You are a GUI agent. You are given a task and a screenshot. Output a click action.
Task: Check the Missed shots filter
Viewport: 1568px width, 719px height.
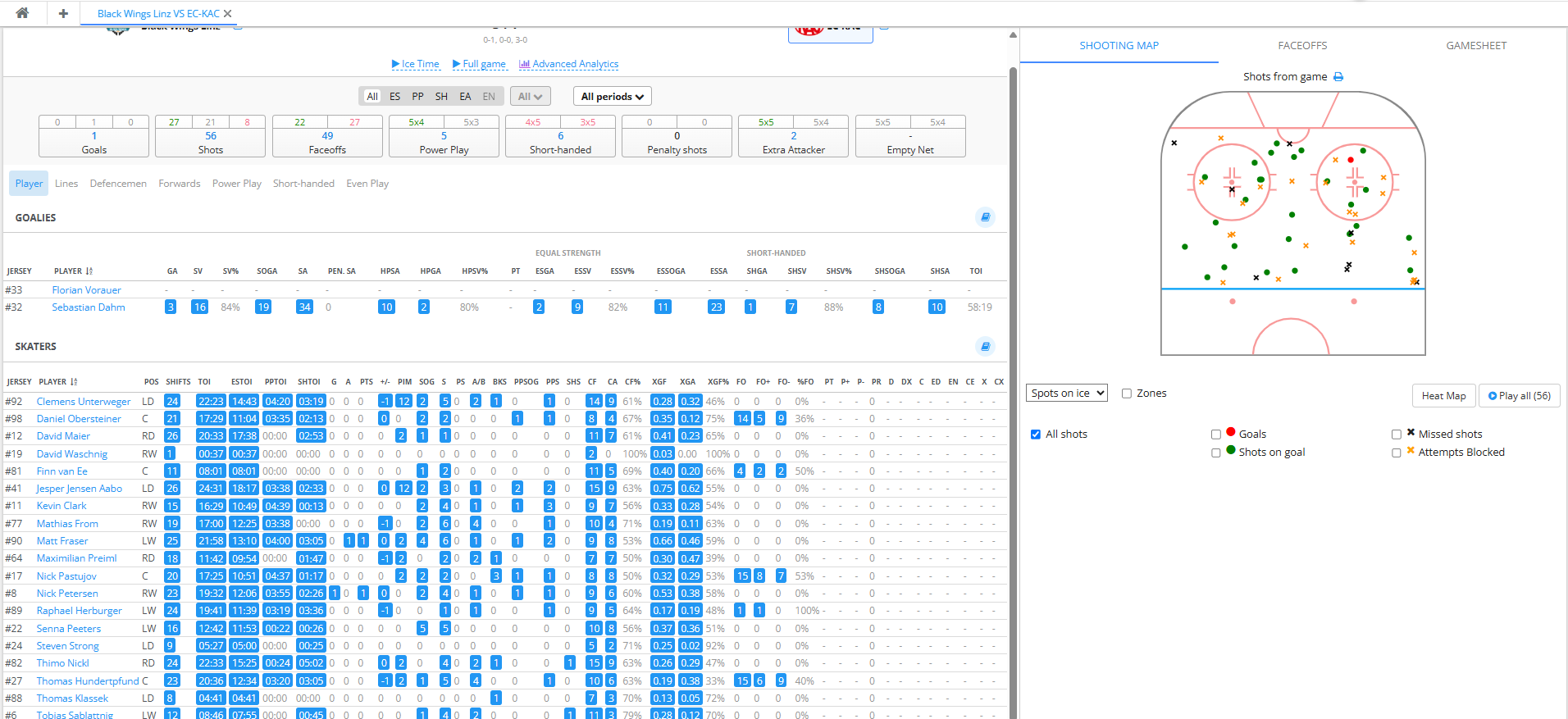pyautogui.click(x=1397, y=435)
